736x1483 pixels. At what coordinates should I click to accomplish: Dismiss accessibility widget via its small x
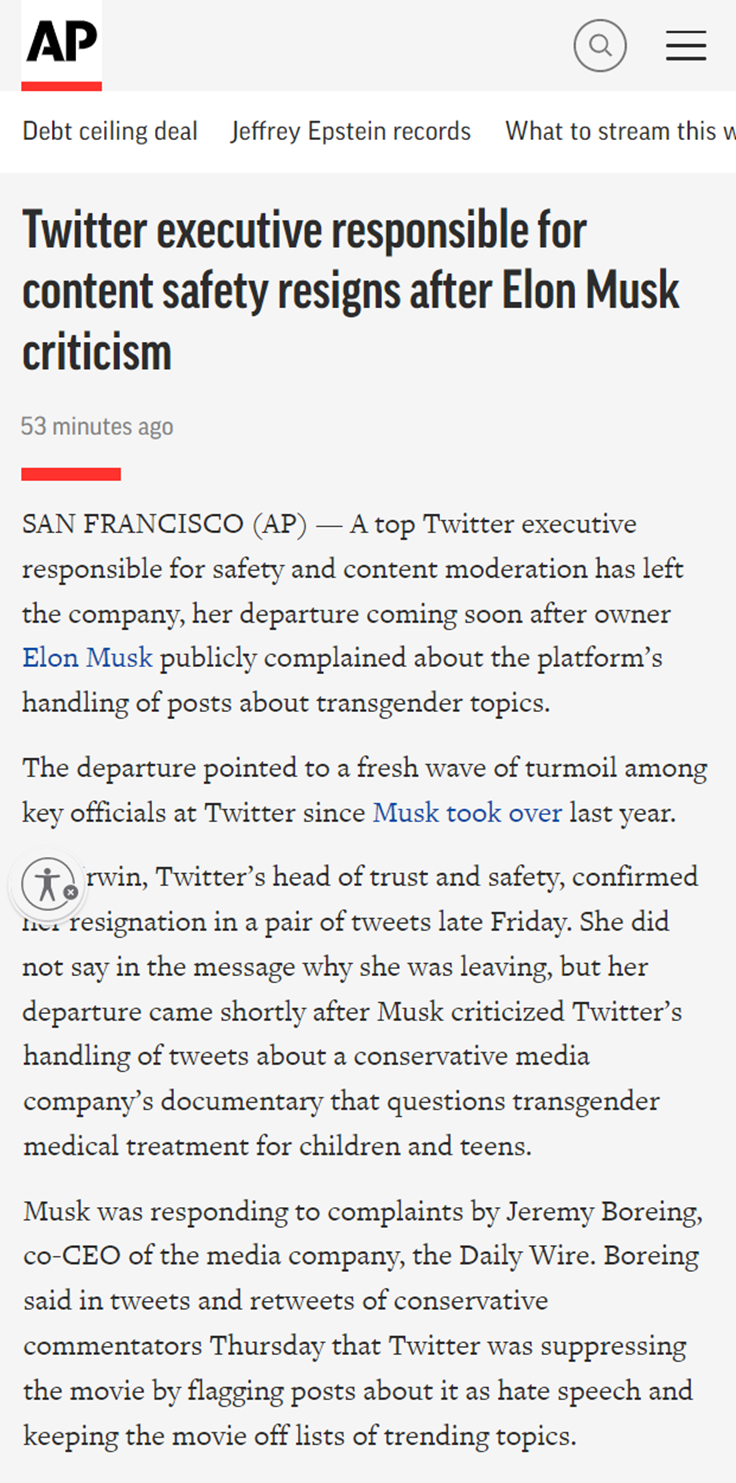pyautogui.click(x=70, y=892)
